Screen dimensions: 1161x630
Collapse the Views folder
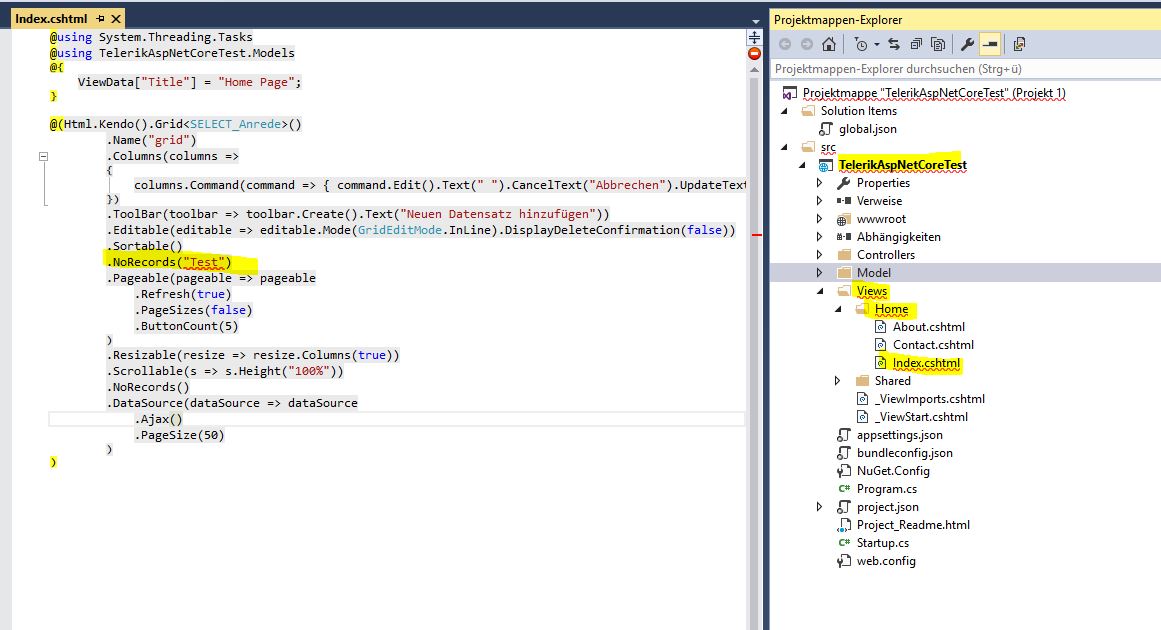click(x=820, y=291)
